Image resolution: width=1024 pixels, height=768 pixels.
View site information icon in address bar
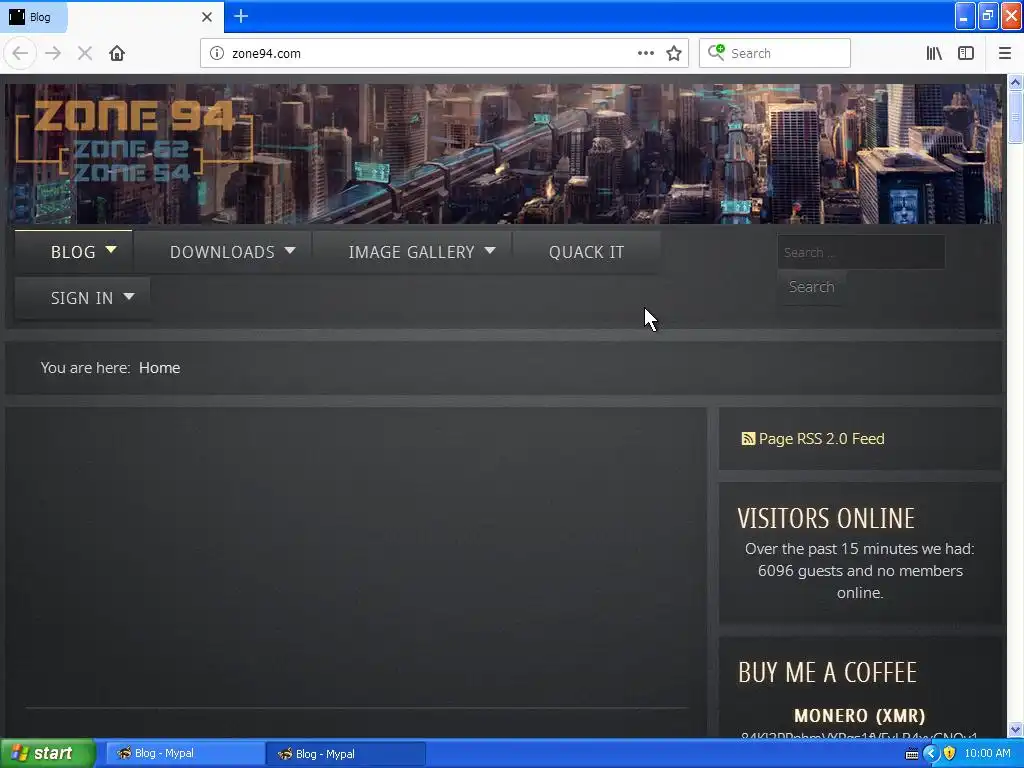click(x=217, y=54)
